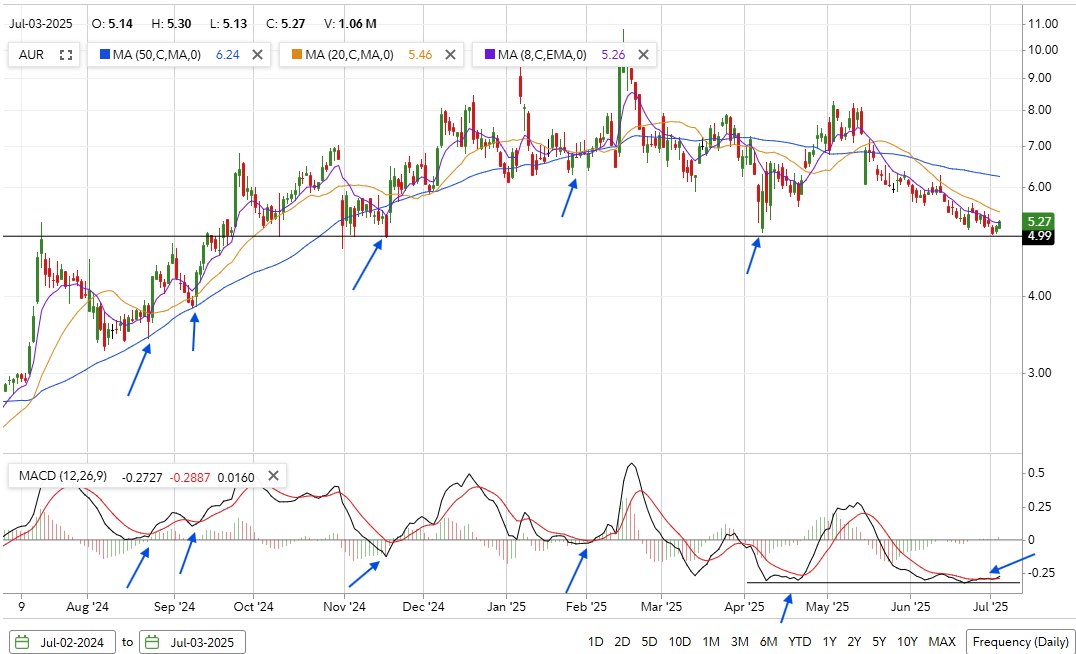Click the red -0.2887 signal value
This screenshot has width=1076, height=654.
pyautogui.click(x=190, y=477)
